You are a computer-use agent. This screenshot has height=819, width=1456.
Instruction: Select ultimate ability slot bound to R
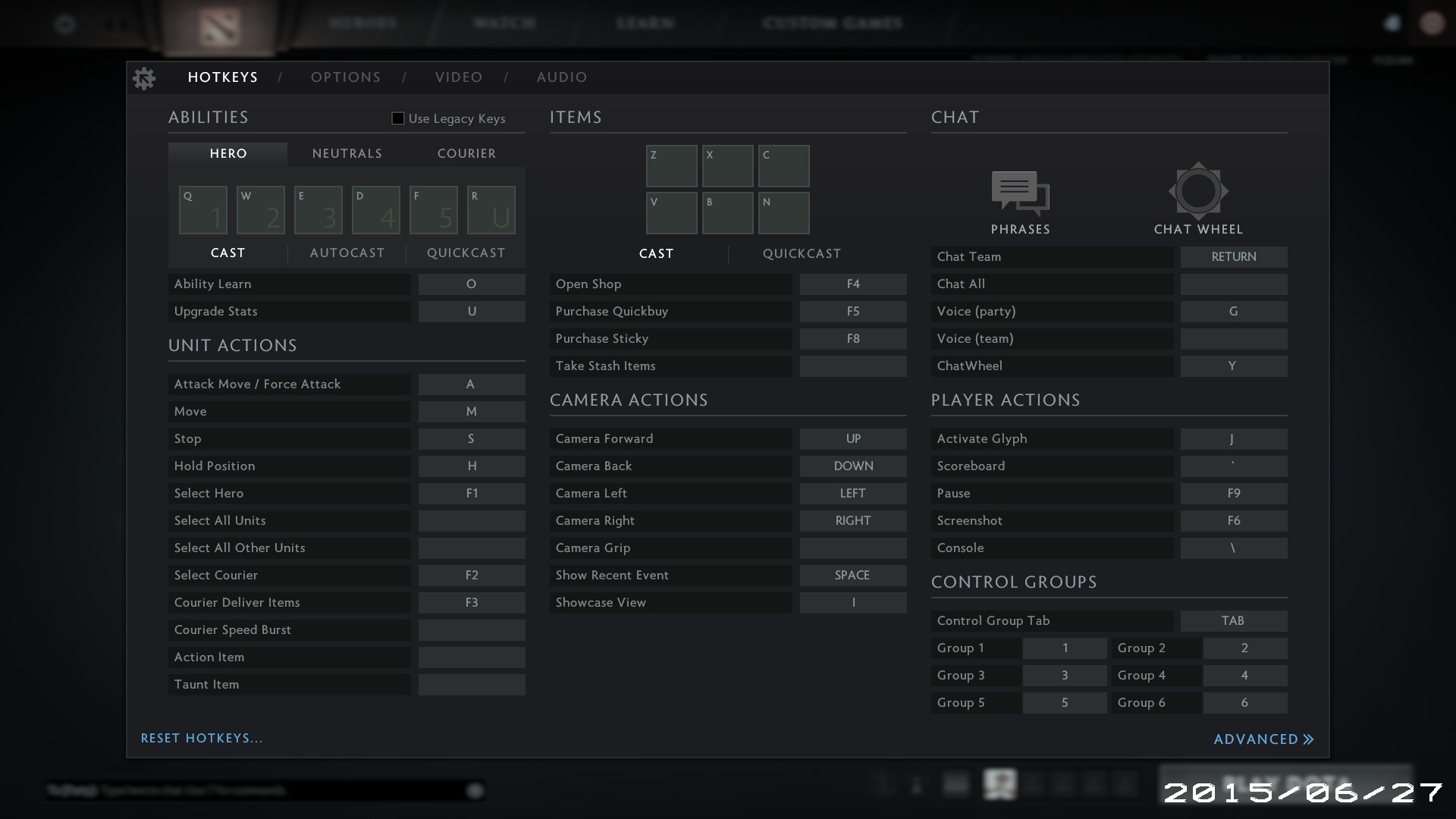491,210
